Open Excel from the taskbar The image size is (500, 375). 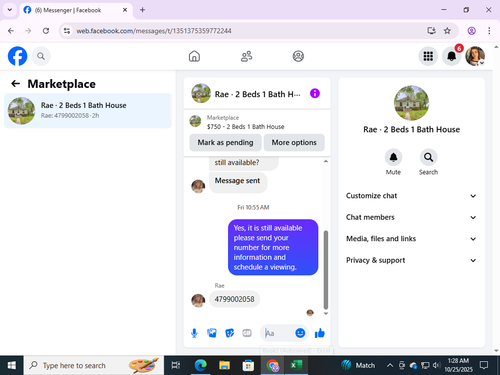[x=296, y=365]
